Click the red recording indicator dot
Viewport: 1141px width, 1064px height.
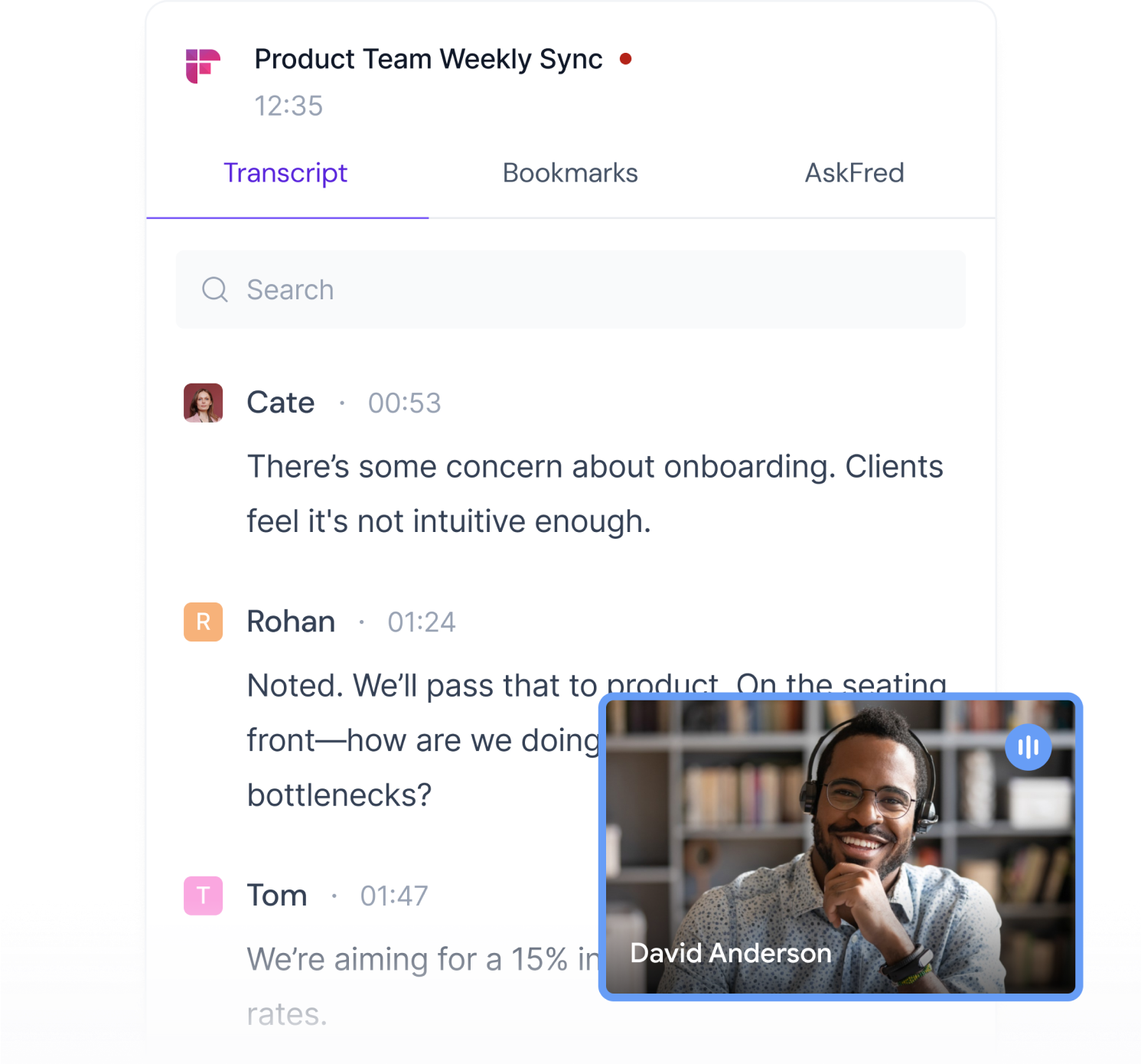625,59
